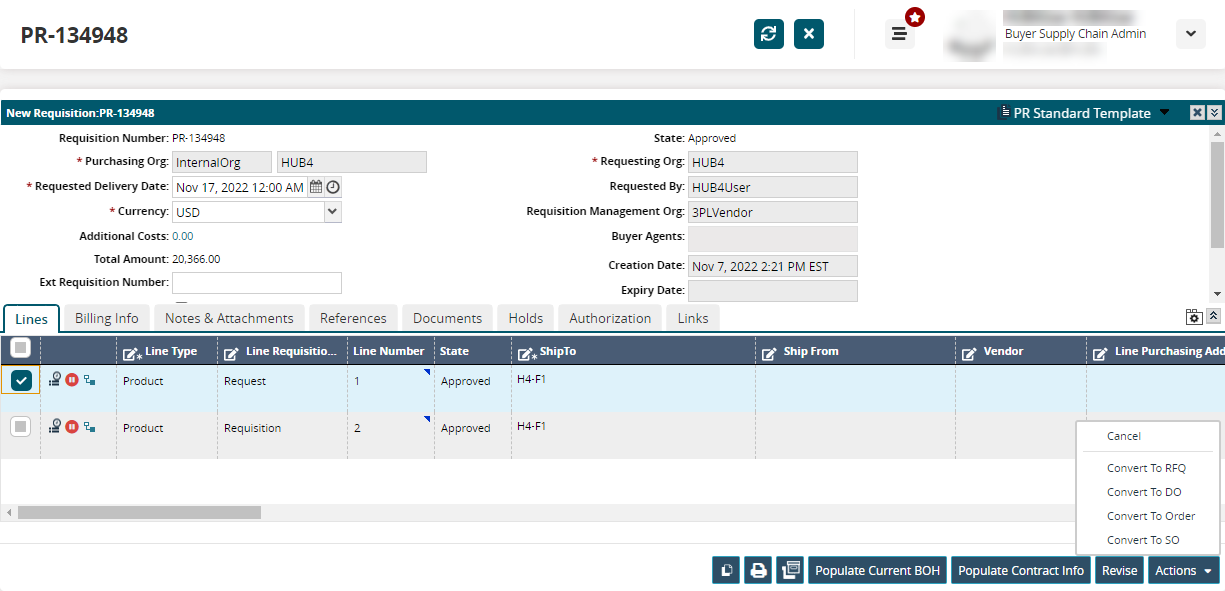Screen dimensions: 1225x591
Task: Click the horizontal scrollbar of the lines grid
Action: [139, 512]
